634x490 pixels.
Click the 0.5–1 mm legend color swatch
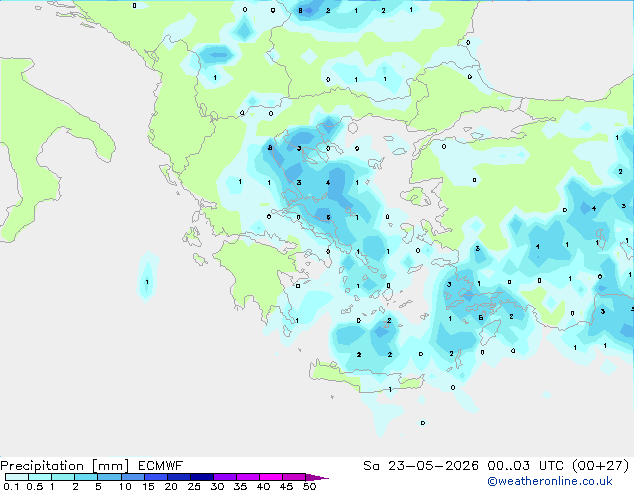(x=40, y=477)
